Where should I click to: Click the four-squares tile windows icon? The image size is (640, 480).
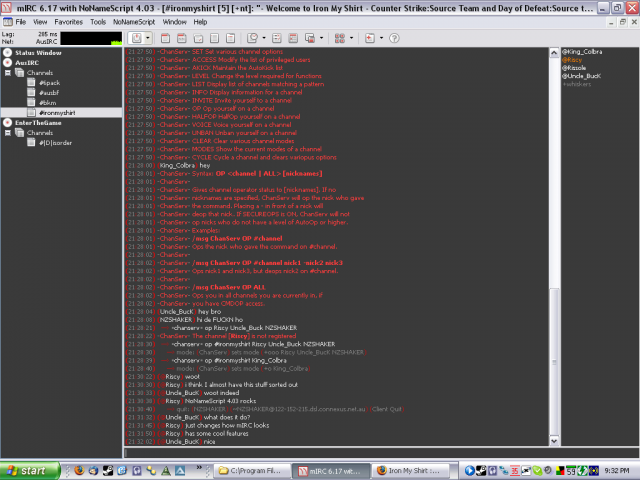click(x=340, y=38)
